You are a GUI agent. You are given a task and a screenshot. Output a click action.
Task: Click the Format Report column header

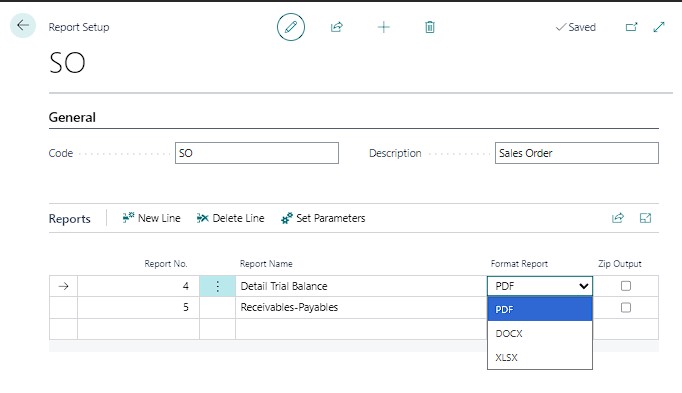[x=519, y=263]
